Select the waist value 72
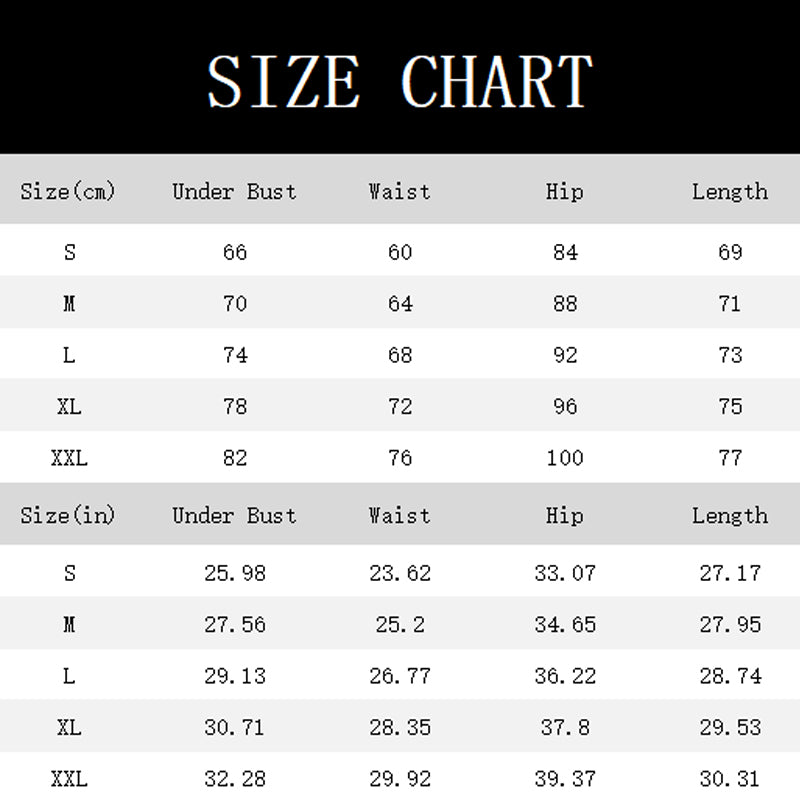800x800 pixels. [x=400, y=407]
